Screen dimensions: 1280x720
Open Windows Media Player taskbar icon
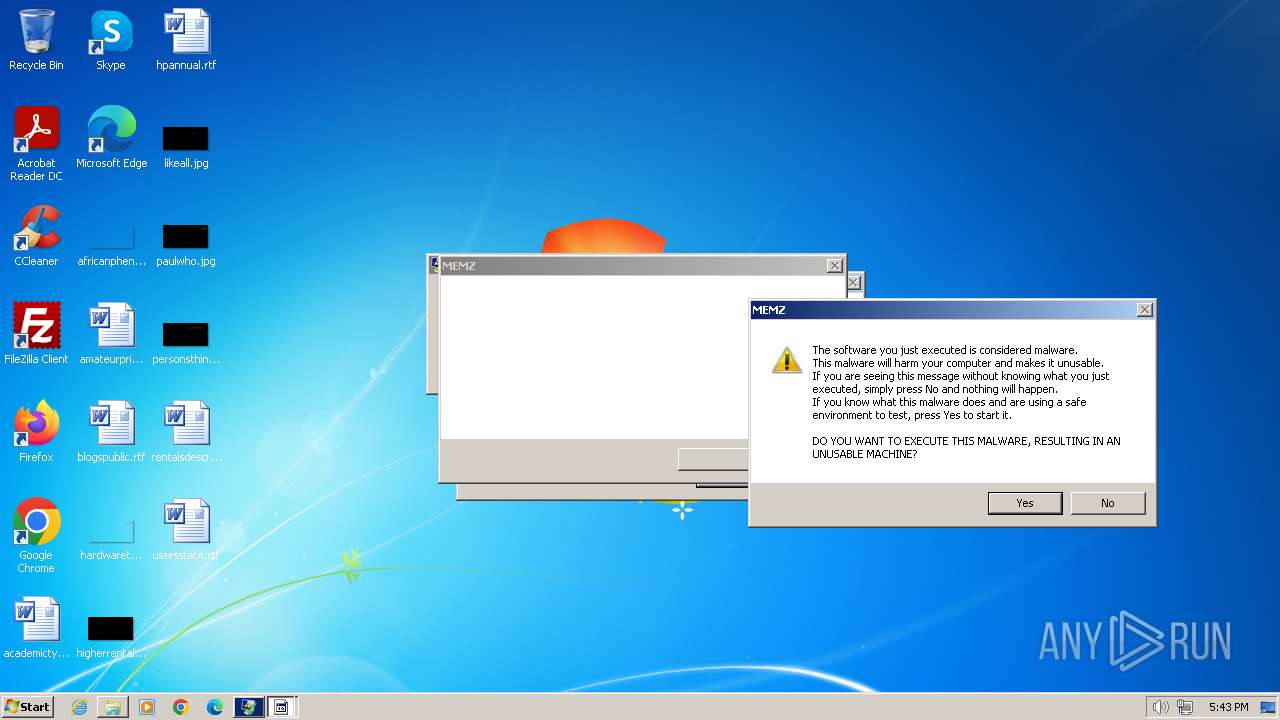pos(147,707)
